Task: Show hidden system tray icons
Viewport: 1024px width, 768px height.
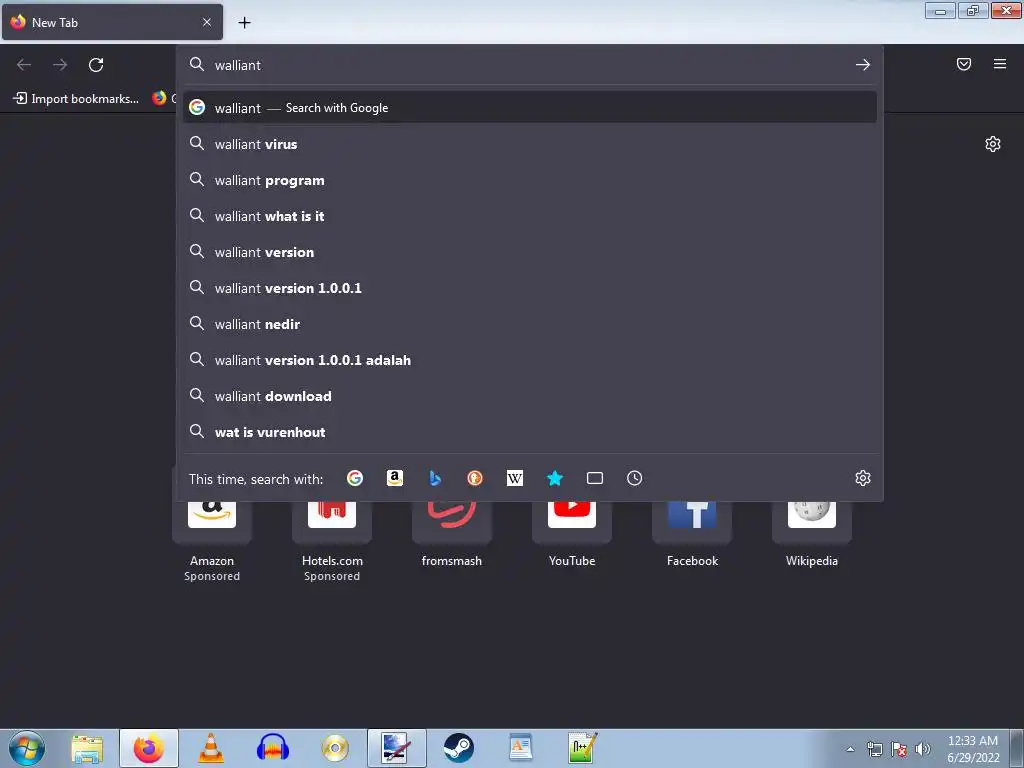Action: click(x=850, y=749)
